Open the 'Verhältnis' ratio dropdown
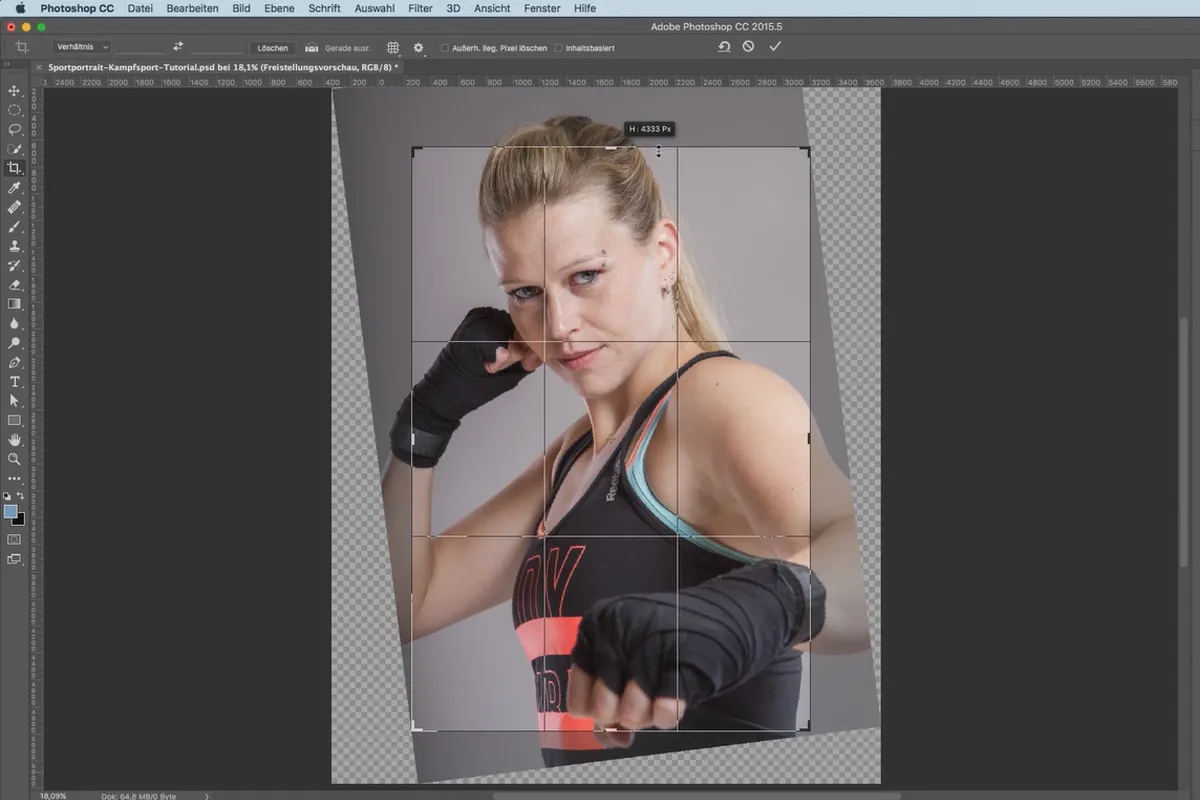 [x=82, y=47]
